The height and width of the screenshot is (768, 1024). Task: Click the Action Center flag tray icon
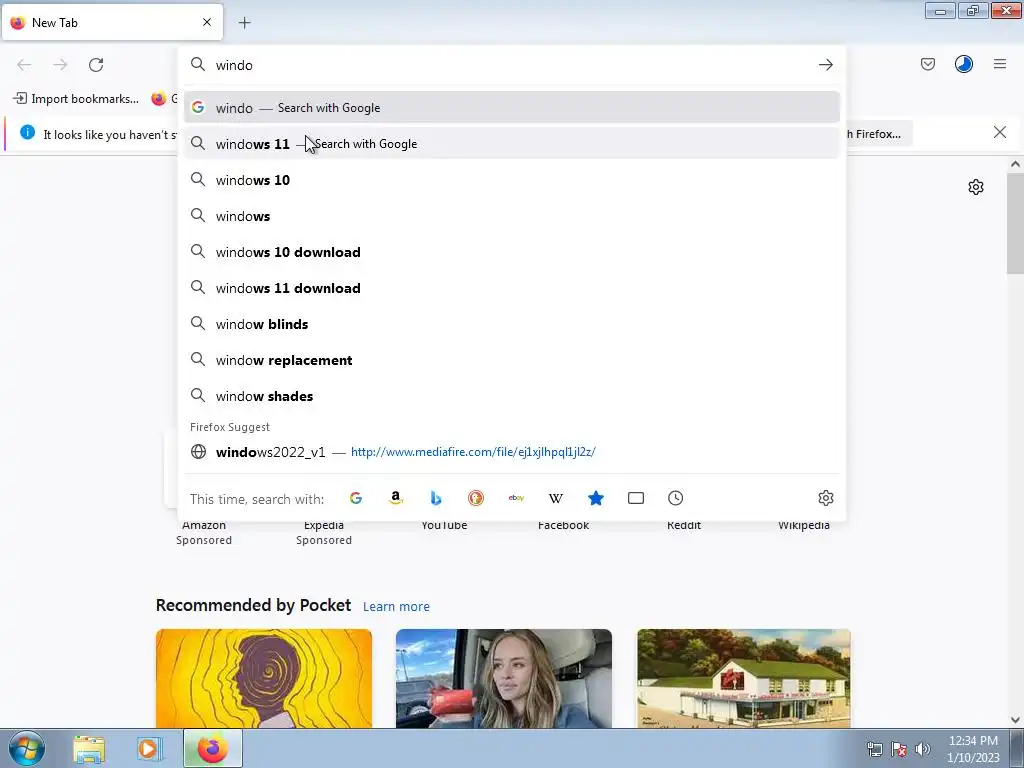click(x=899, y=749)
